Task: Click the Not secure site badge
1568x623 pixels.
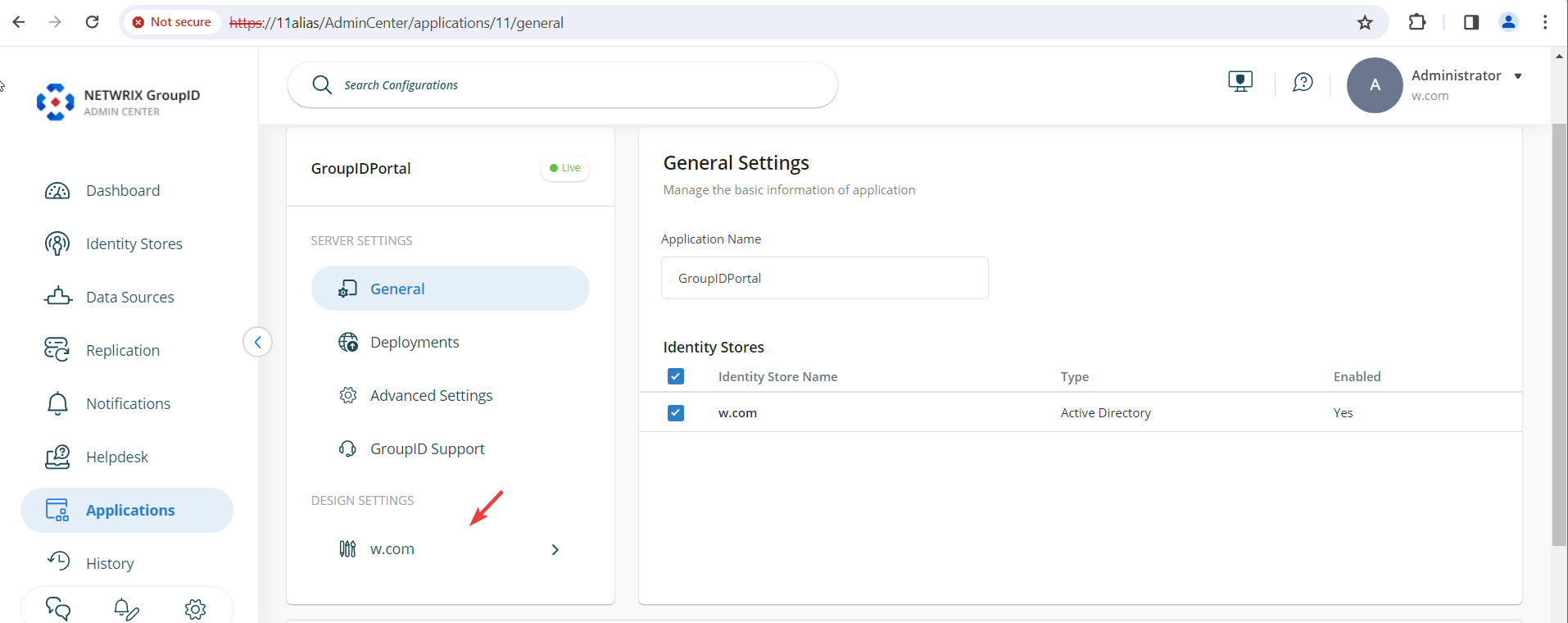Action: tap(172, 22)
